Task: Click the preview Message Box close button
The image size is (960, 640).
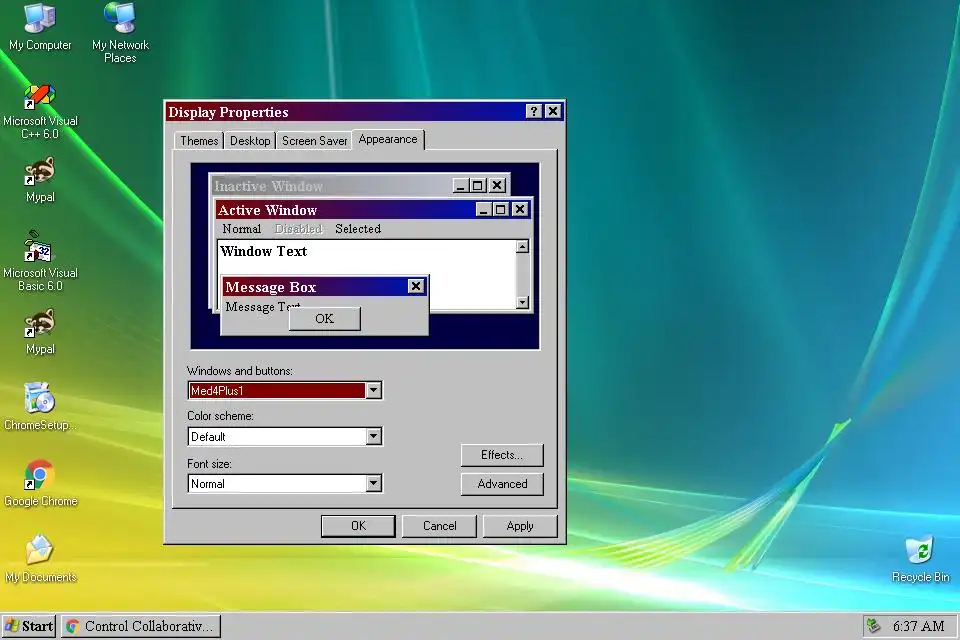Action: [416, 286]
